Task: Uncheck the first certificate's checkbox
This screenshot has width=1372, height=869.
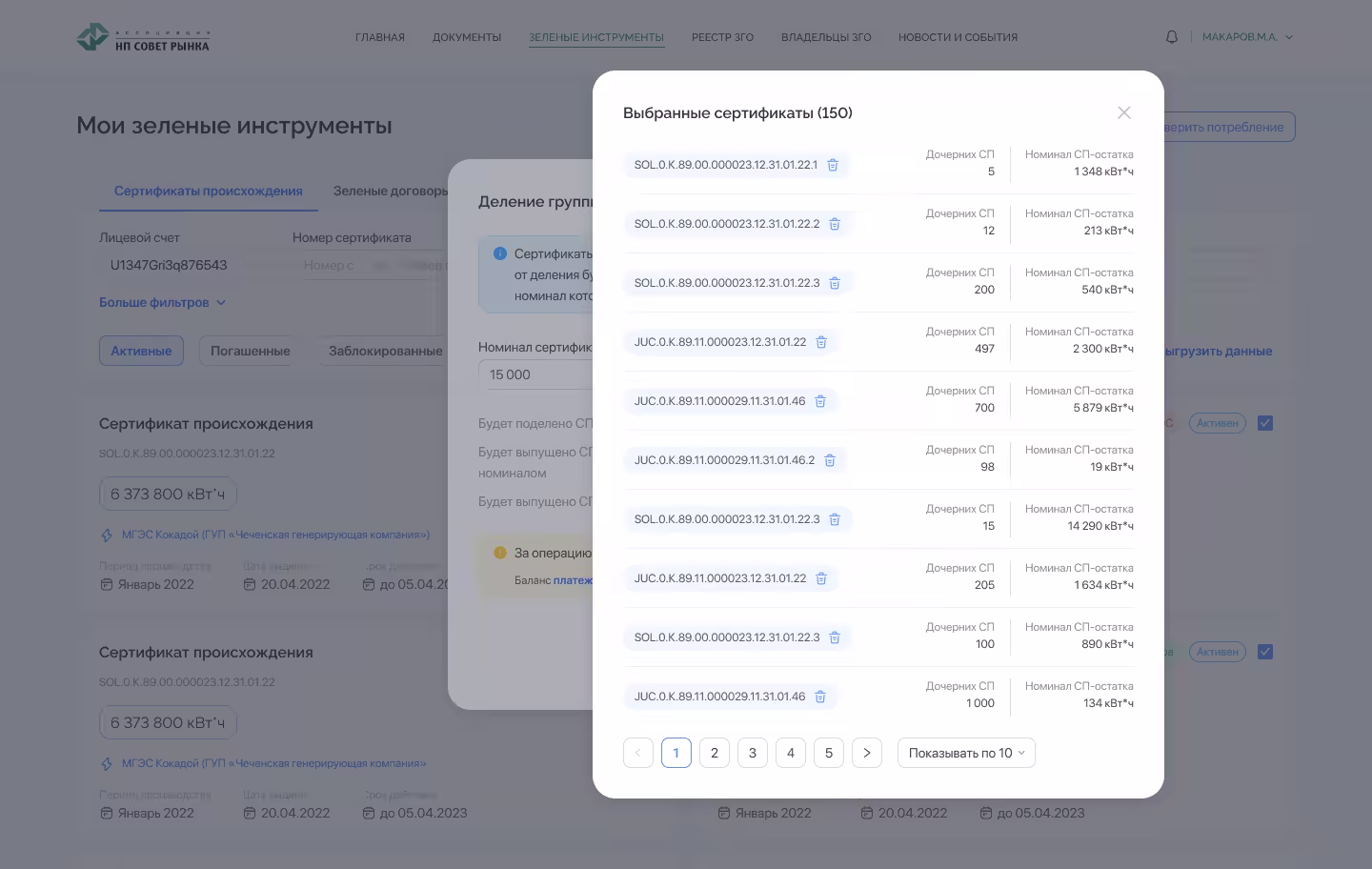Action: coord(1265,423)
